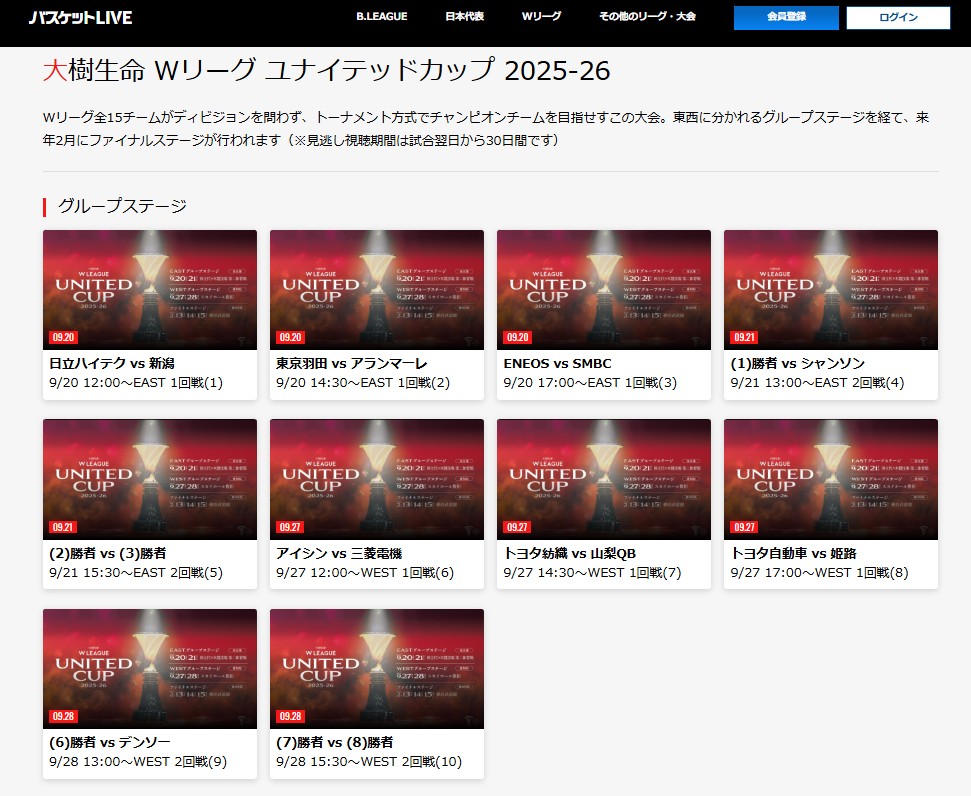This screenshot has height=796, width=971.
Task: Open thumbnail for トヨタ紡織 vs 山梨QB
Action: (x=604, y=479)
